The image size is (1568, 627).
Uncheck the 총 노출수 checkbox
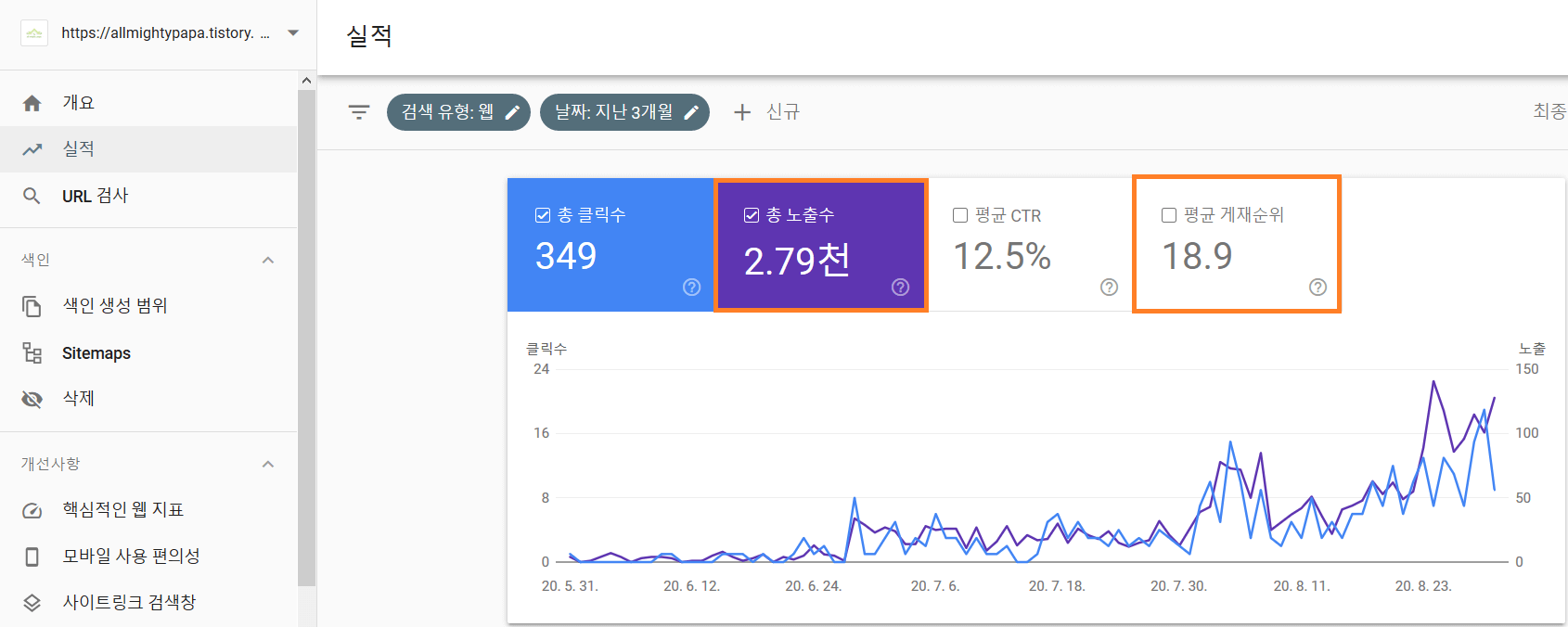tap(752, 215)
